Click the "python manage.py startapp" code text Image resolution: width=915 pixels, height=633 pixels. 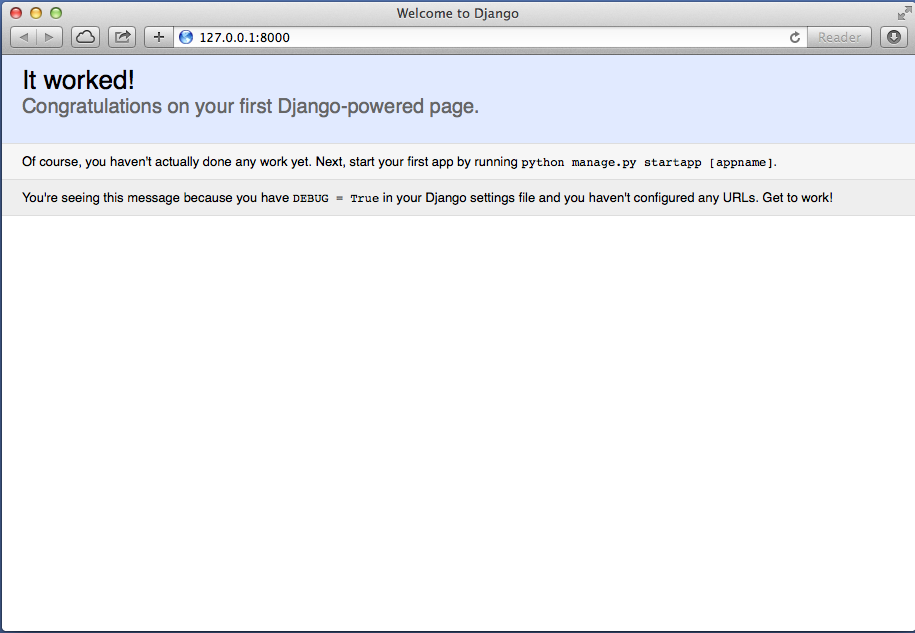(x=612, y=162)
